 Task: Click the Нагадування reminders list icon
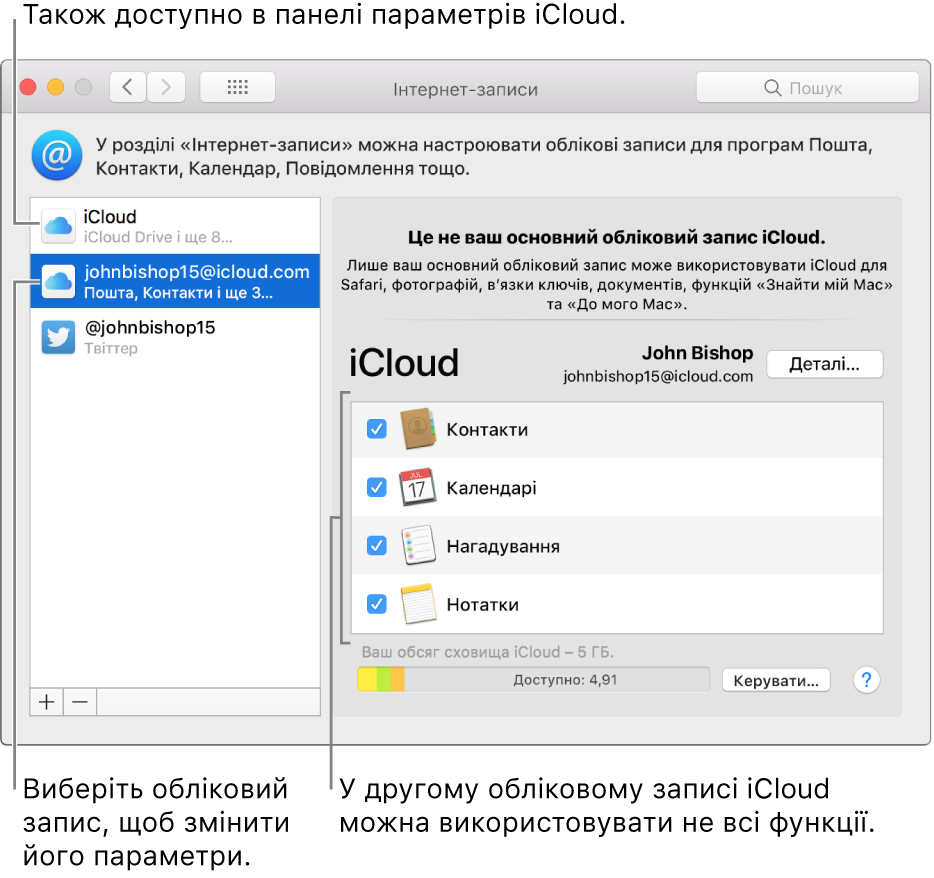tap(418, 545)
